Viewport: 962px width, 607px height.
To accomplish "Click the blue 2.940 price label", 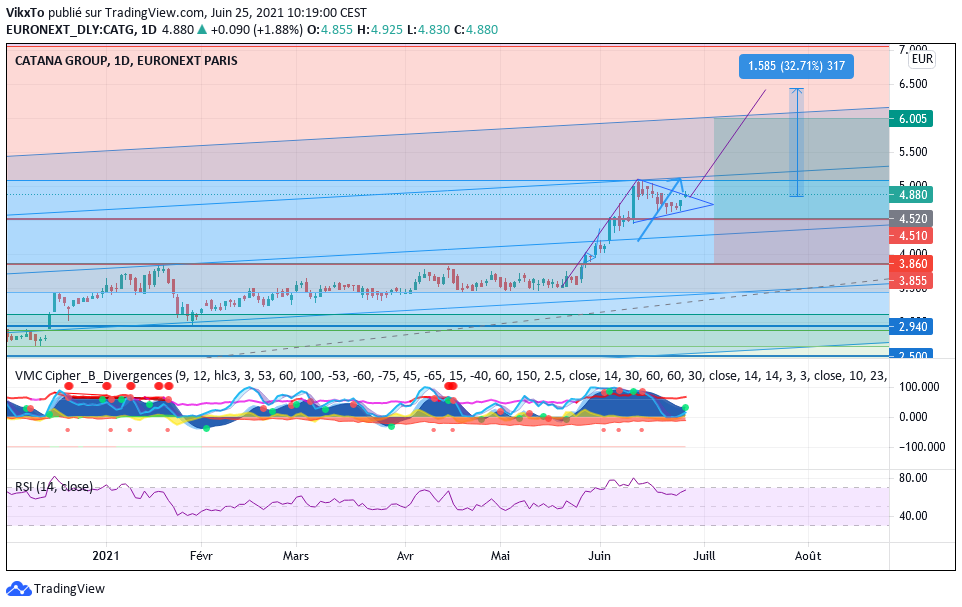I will (x=911, y=327).
